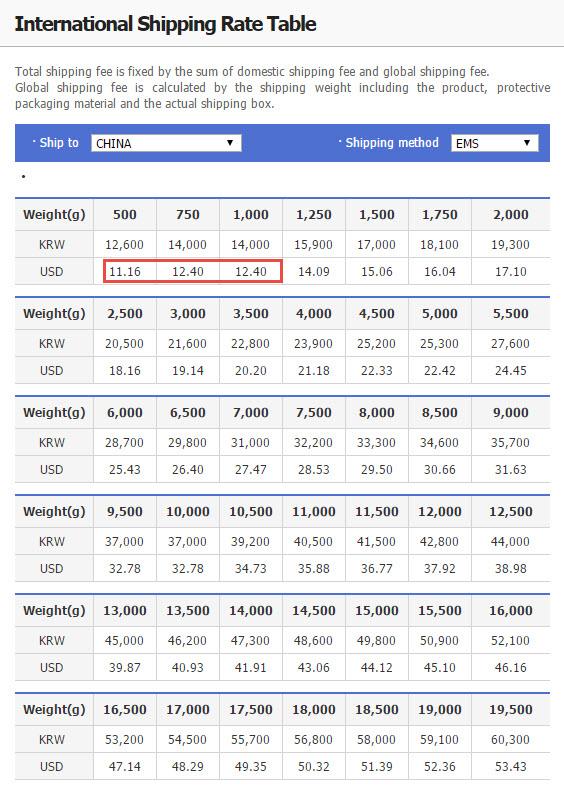Select the USD value 38.98
The image size is (564, 789).
click(511, 569)
